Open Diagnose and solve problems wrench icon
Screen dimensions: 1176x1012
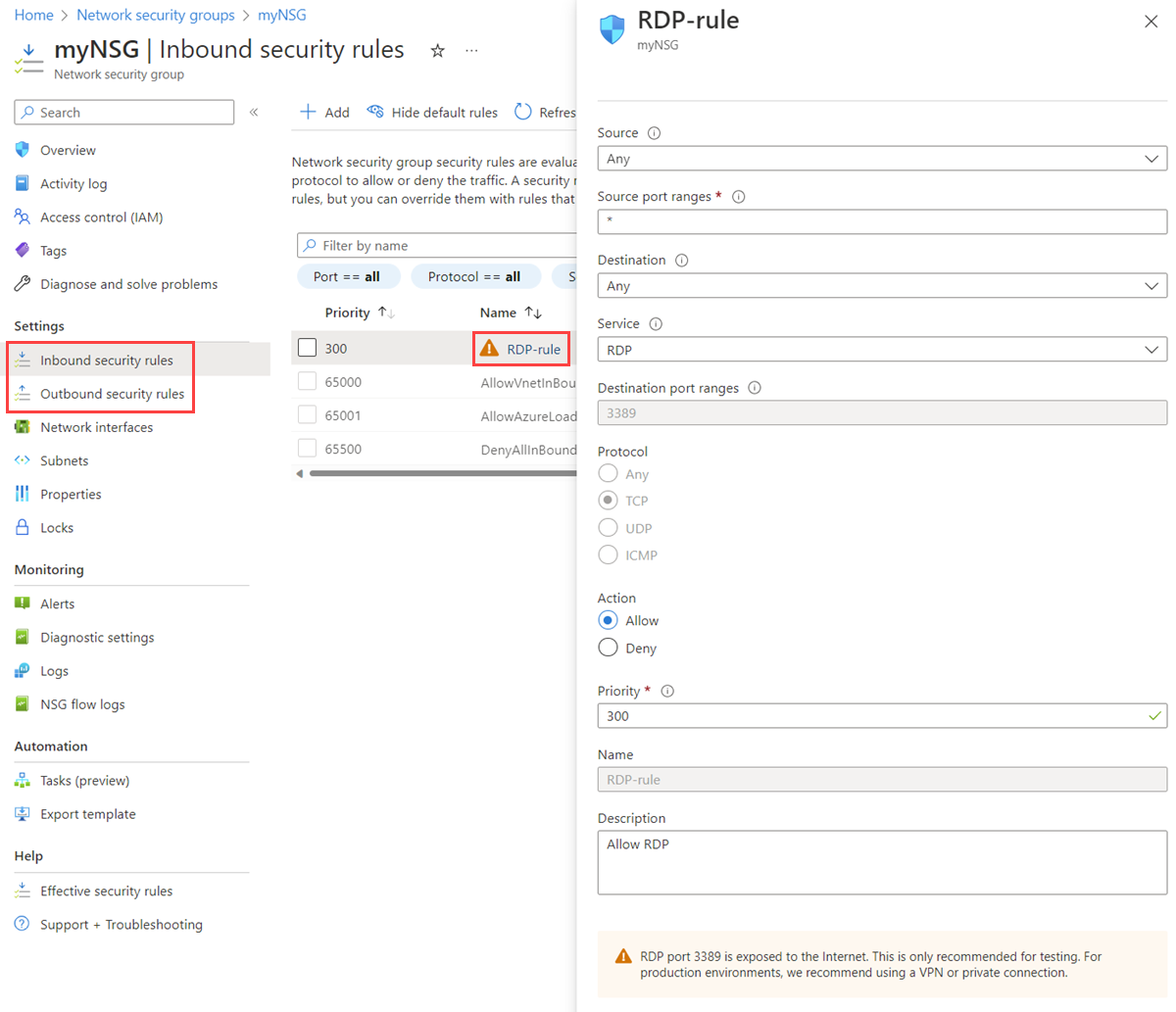click(x=21, y=284)
